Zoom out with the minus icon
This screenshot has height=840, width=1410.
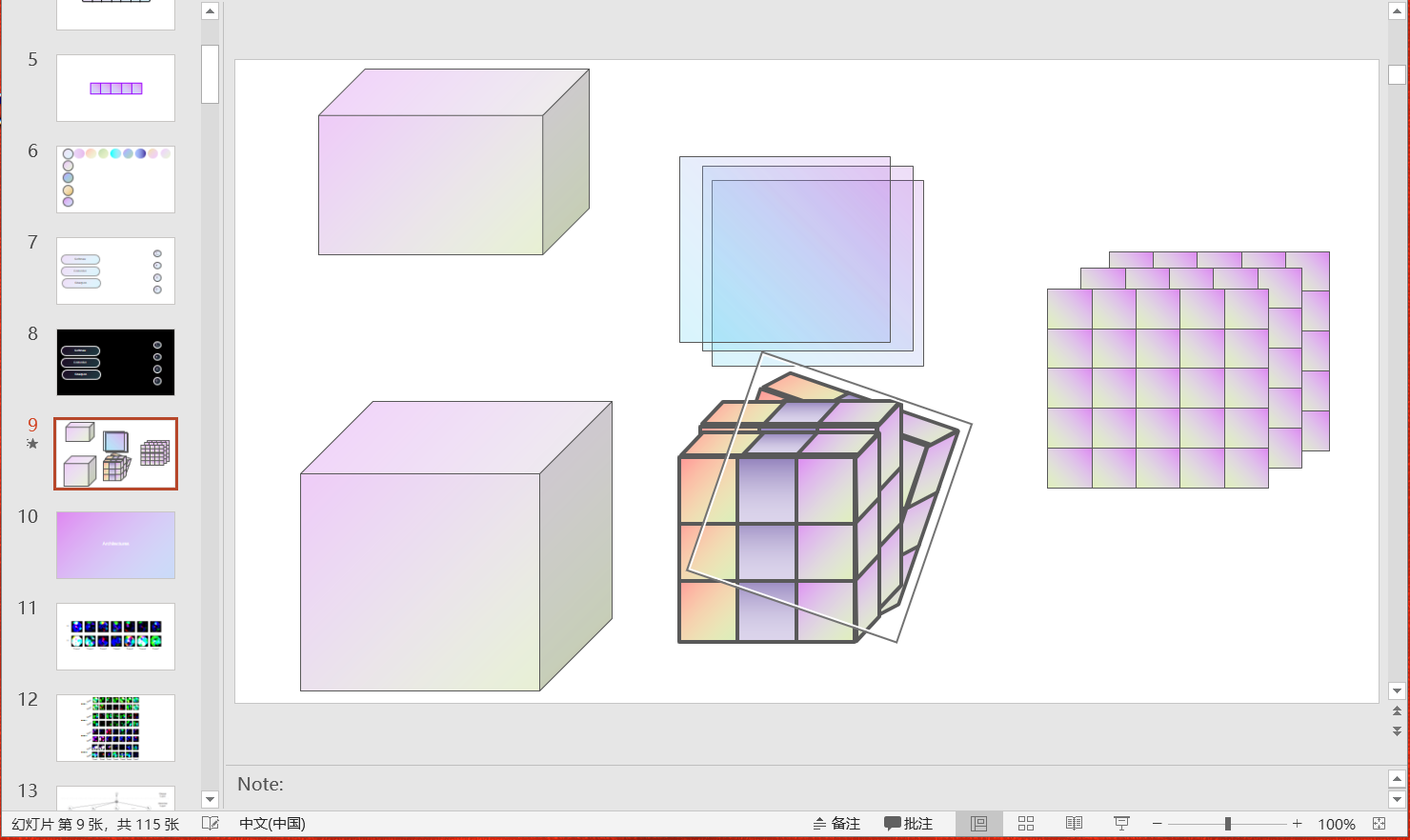pos(1156,823)
